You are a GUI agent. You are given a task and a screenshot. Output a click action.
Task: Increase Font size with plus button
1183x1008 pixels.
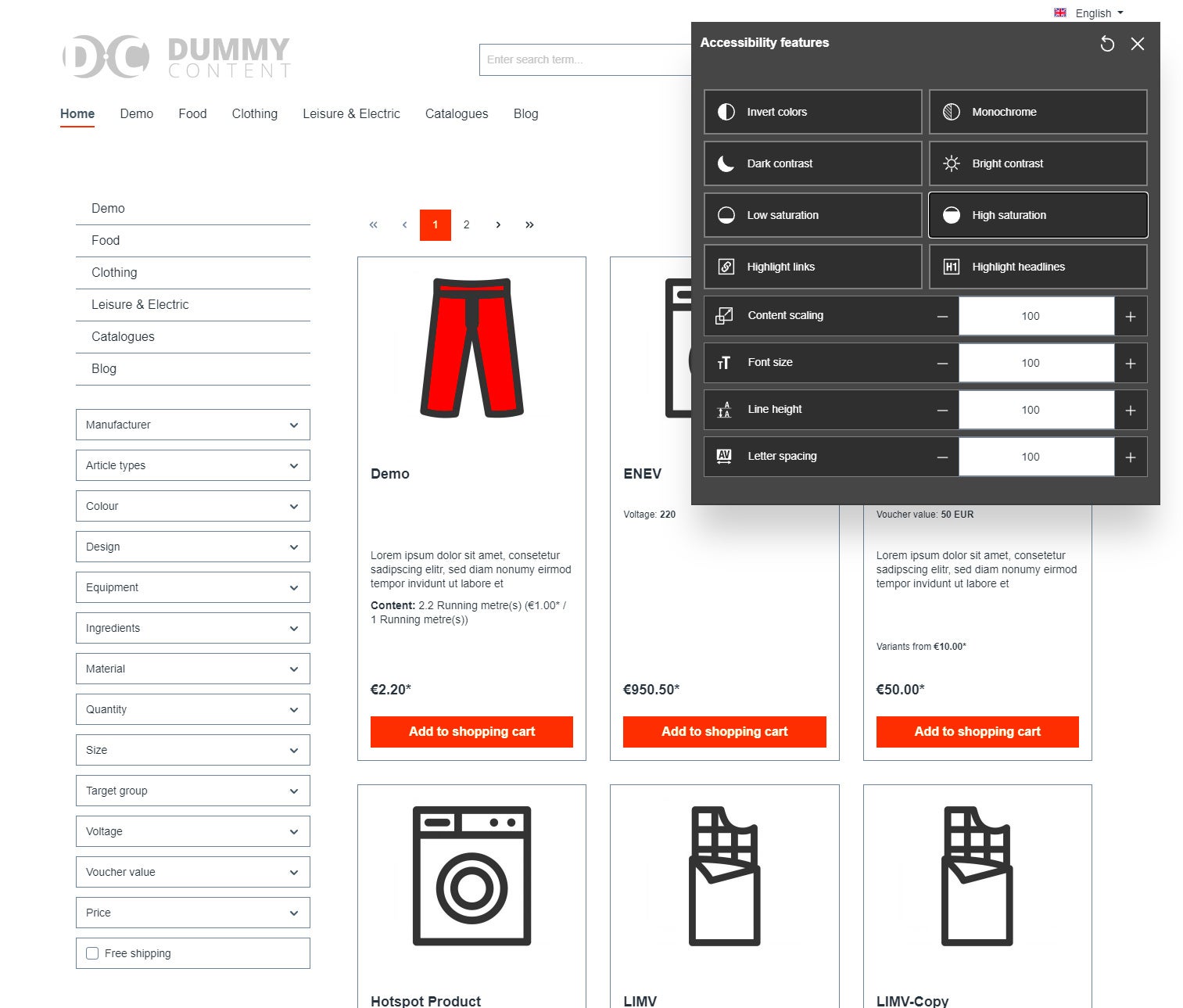1130,364
